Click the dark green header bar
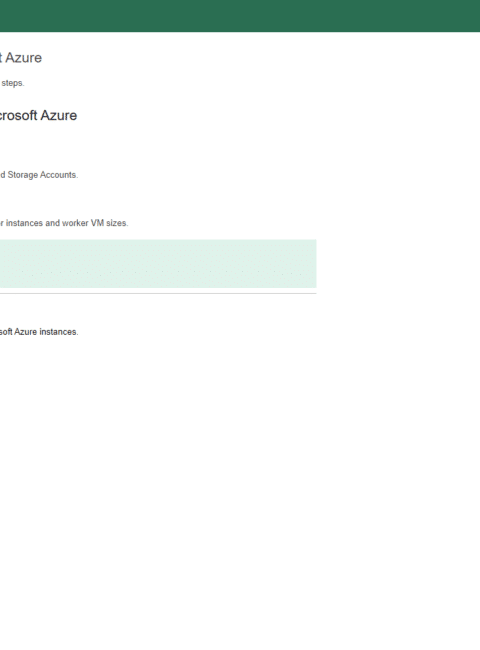This screenshot has width=480, height=650. coord(240,16)
